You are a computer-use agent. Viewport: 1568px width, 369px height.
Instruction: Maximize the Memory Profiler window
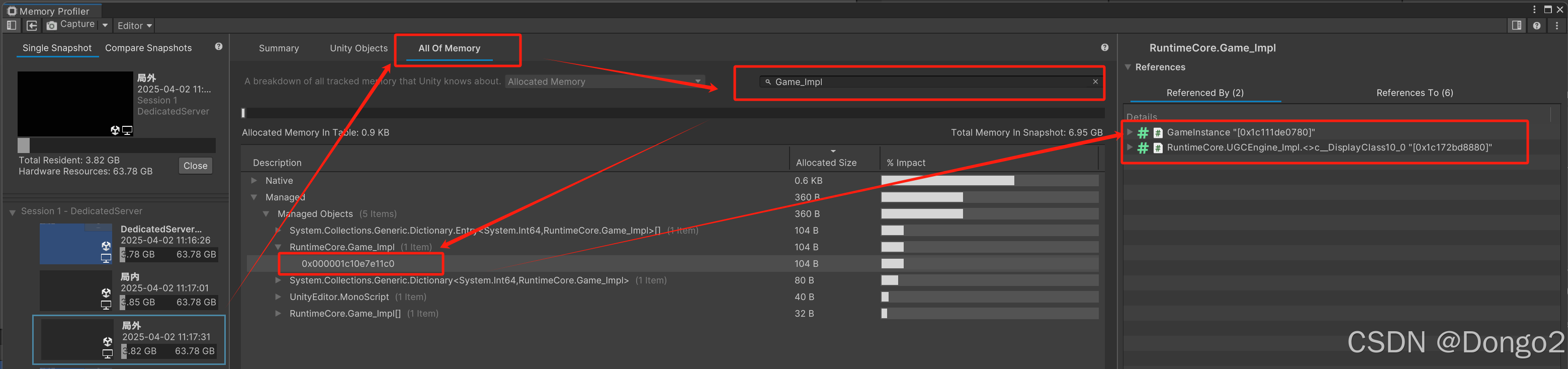coord(1547,9)
